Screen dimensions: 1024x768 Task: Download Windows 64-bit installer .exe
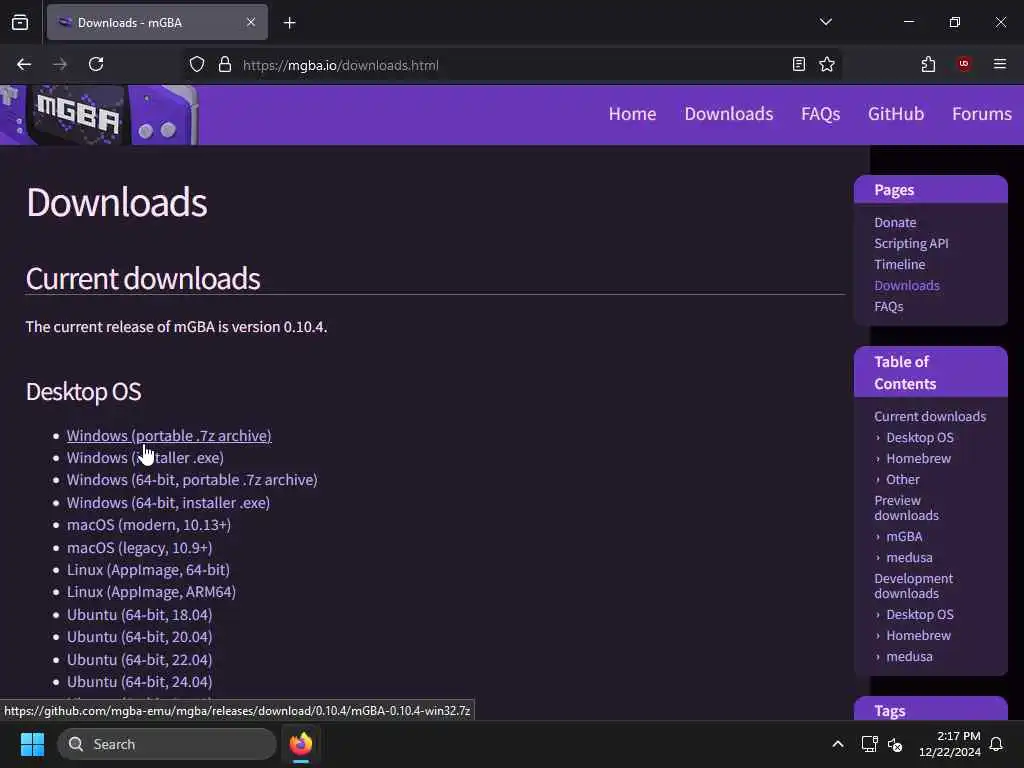[168, 503]
